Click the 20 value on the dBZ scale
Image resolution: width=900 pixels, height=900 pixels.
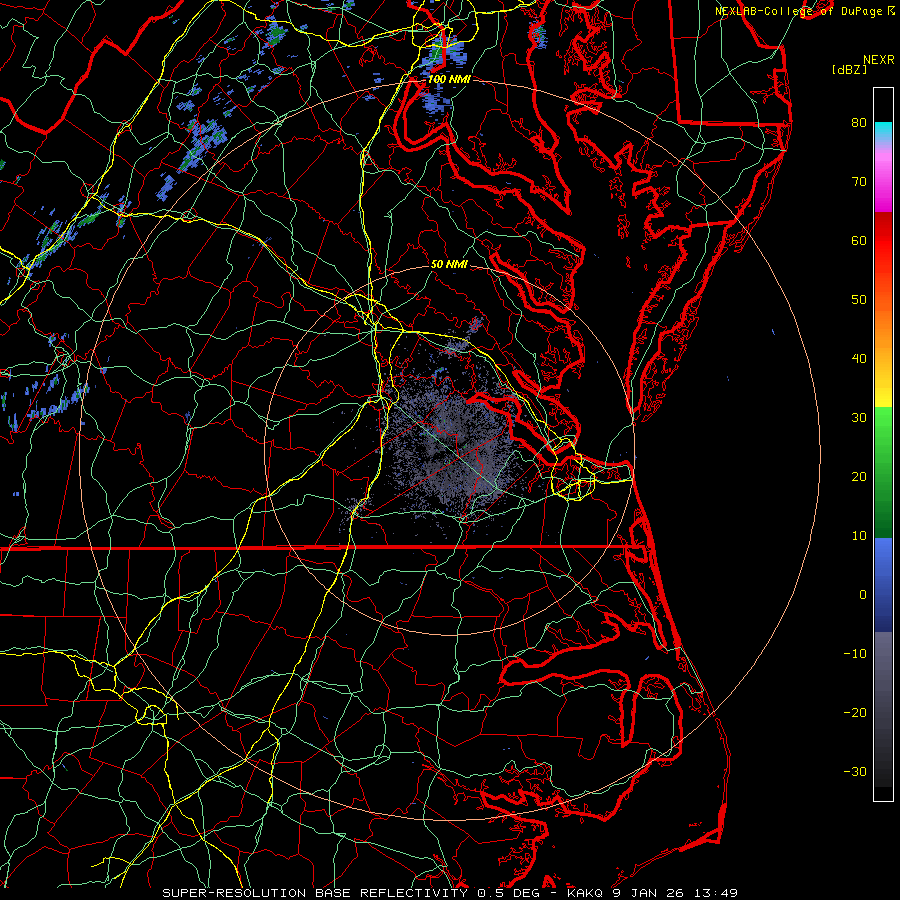click(859, 476)
